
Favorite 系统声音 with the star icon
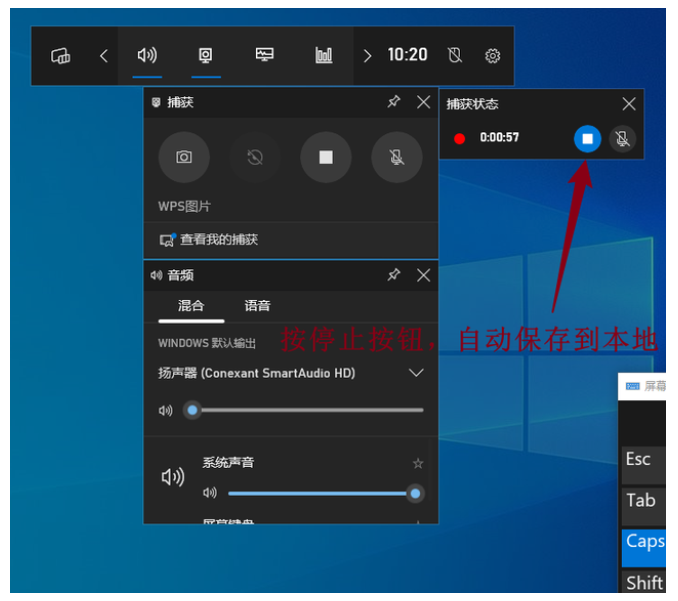(418, 463)
